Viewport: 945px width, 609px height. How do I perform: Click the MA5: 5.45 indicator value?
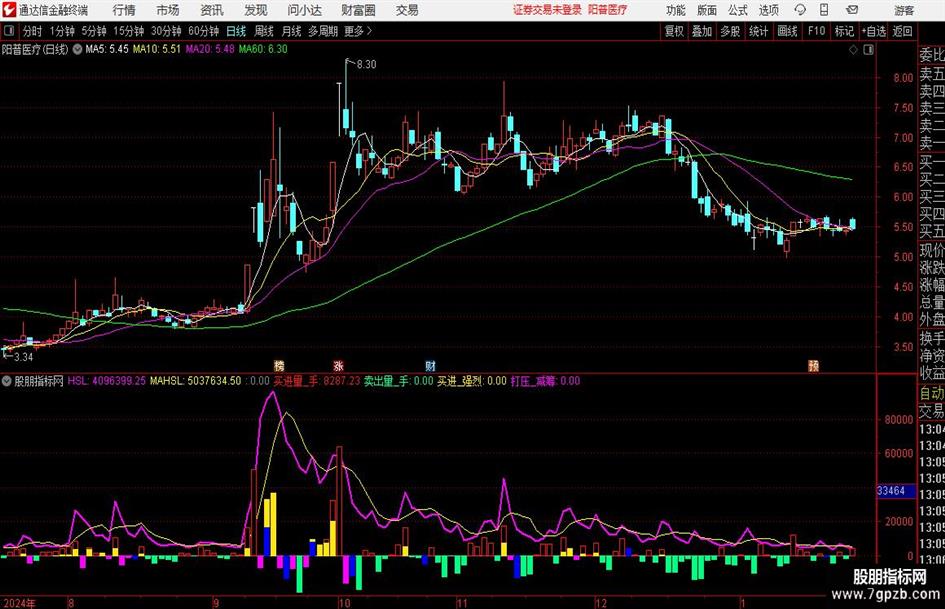point(107,49)
